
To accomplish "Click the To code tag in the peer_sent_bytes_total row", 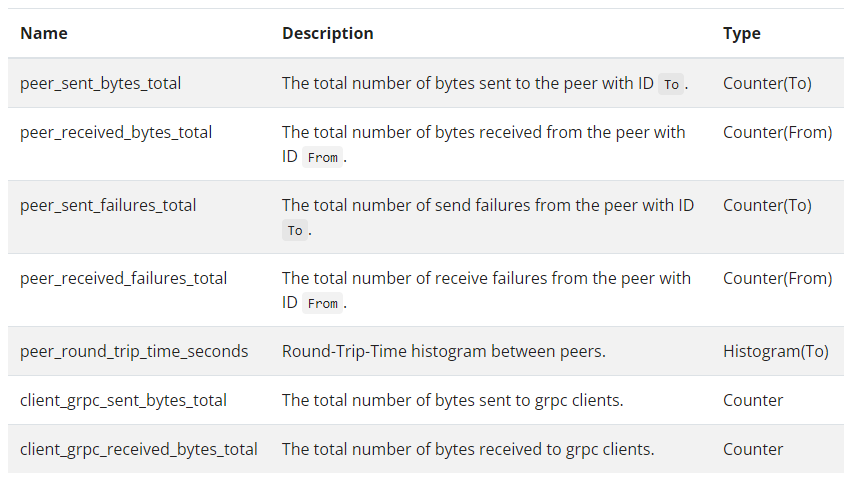I will [671, 84].
